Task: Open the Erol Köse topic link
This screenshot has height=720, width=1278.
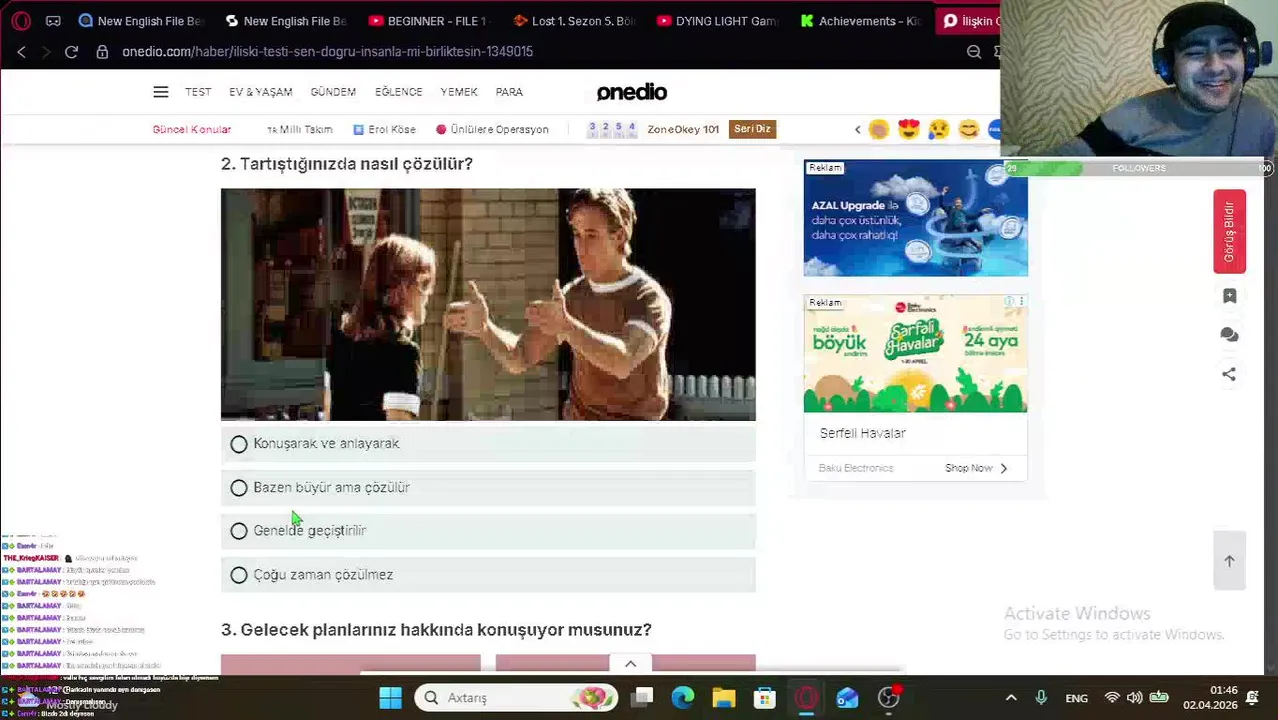Action: [x=384, y=129]
